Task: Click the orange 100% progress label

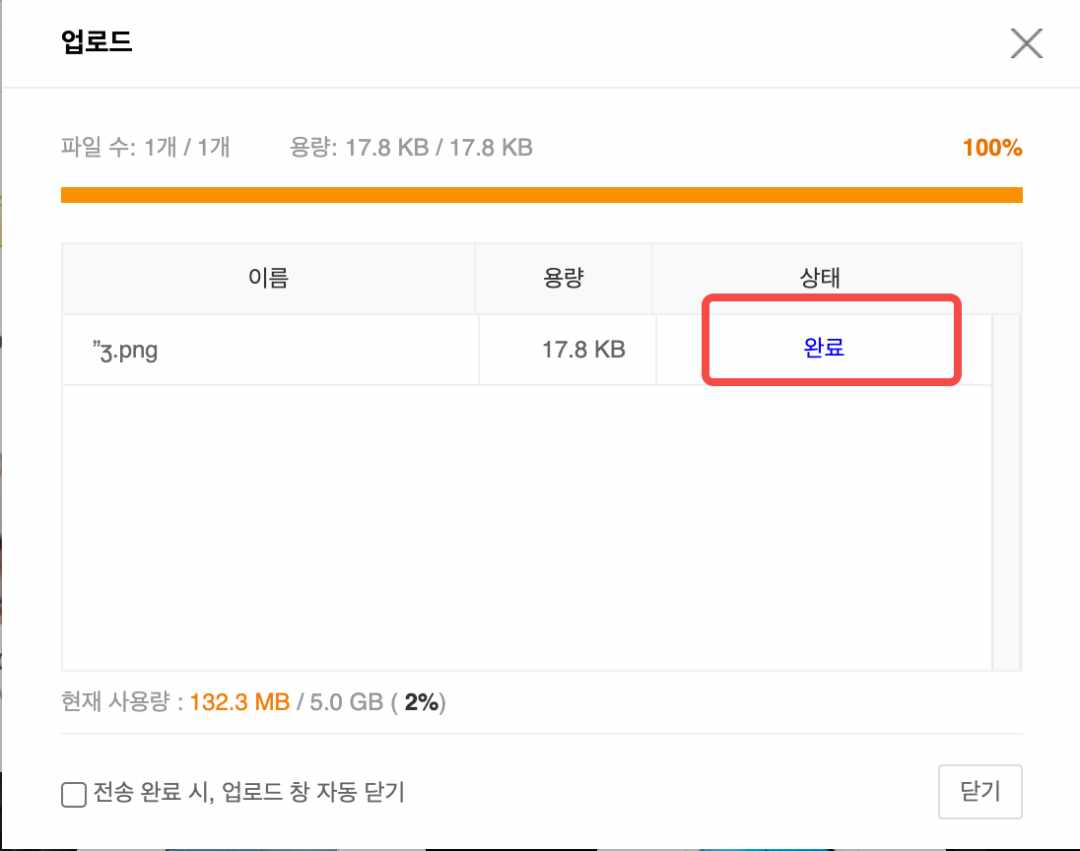Action: click(x=992, y=147)
